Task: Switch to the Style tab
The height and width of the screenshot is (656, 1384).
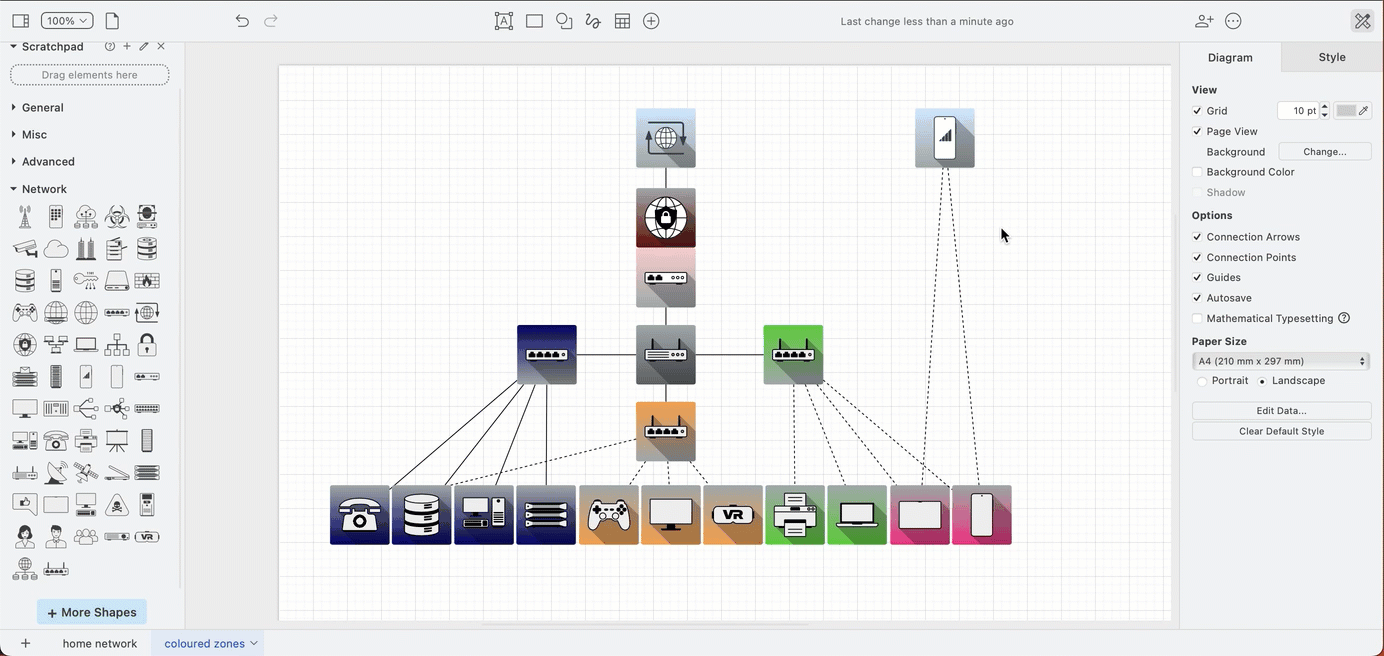Action: pyautogui.click(x=1331, y=57)
